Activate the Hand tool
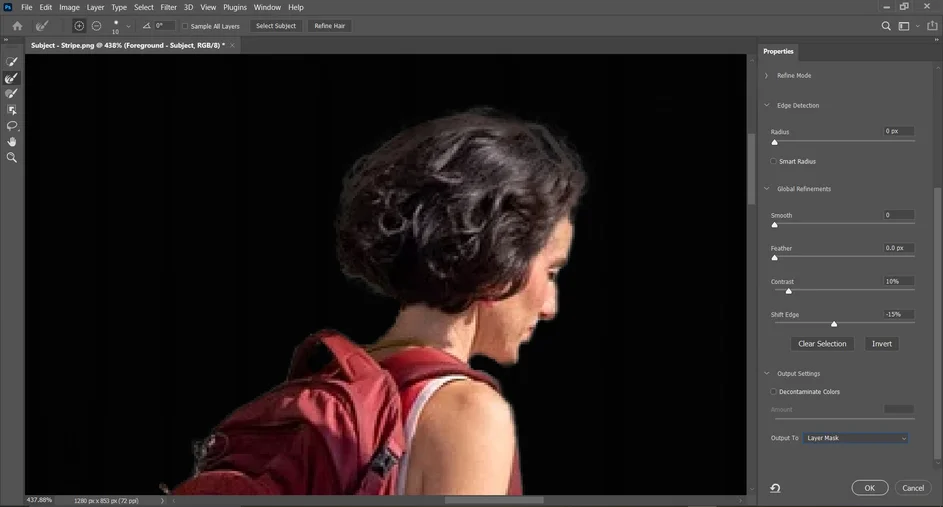Screen dimensions: 943x507 coord(12,142)
